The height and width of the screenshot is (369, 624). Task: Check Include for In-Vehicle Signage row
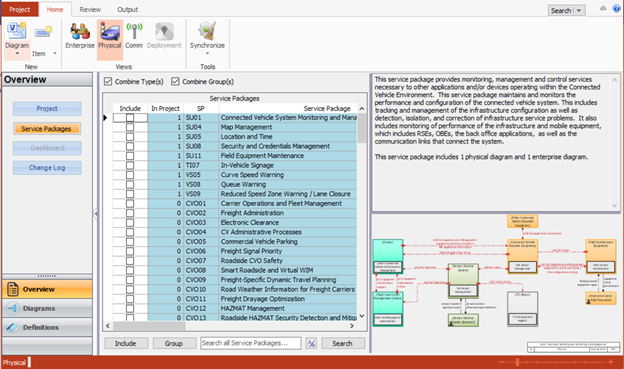tap(130, 166)
